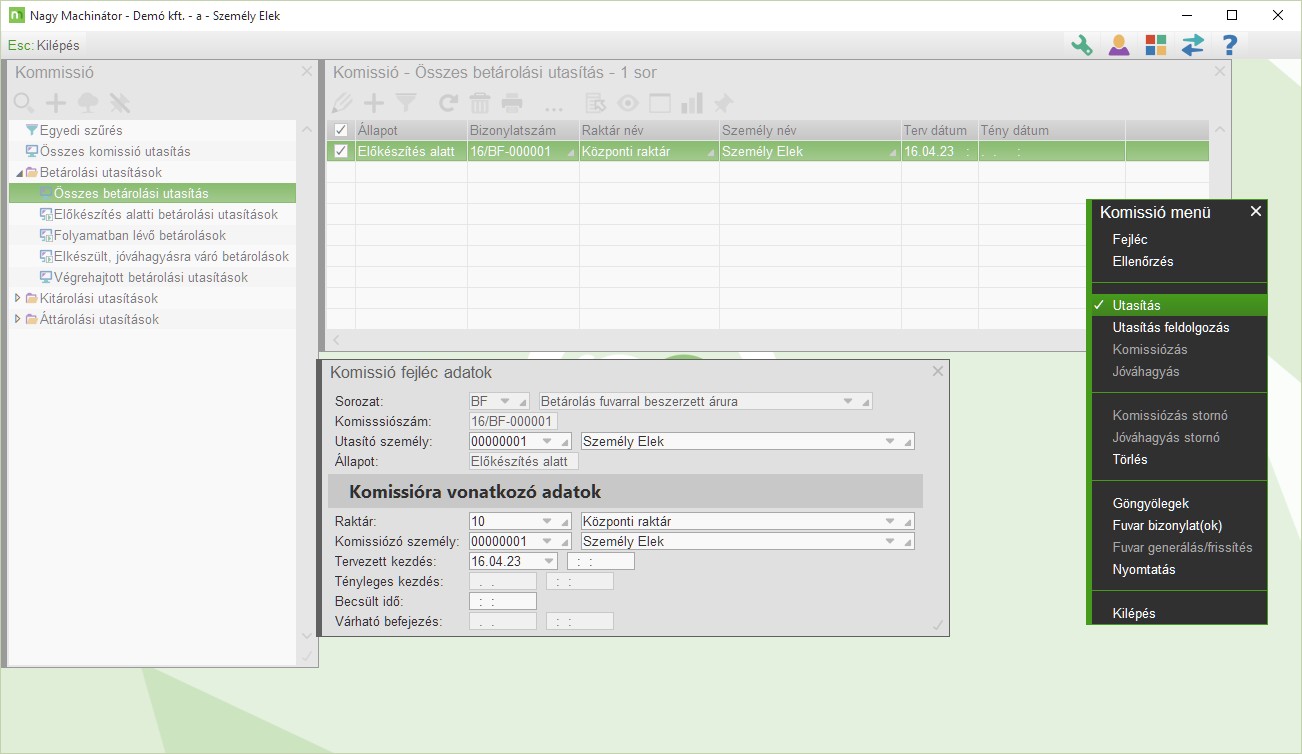Click the pin icon in list toolbar
Screen dimensions: 1302x754
pyautogui.click(x=722, y=103)
